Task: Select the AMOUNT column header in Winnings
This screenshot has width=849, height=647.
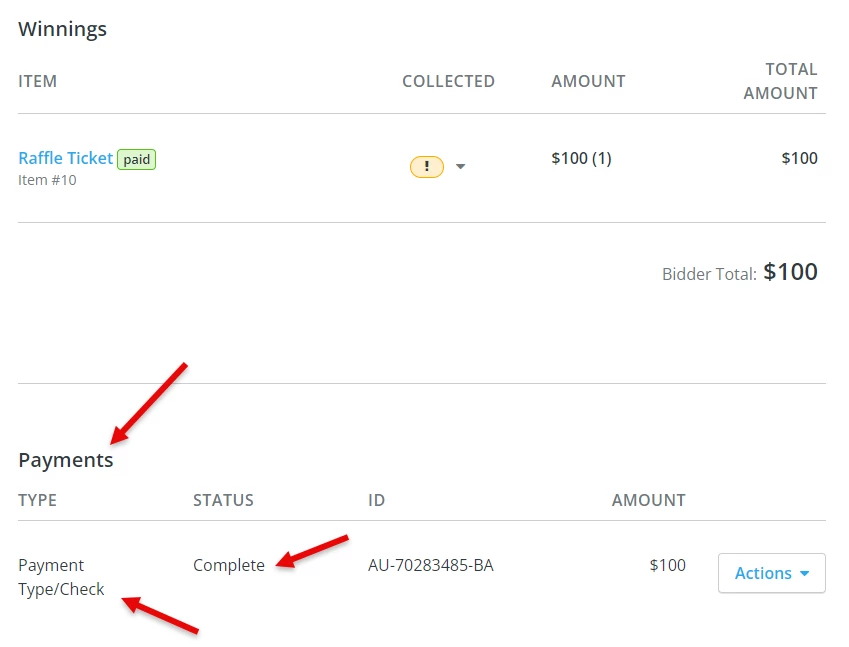Action: point(588,81)
